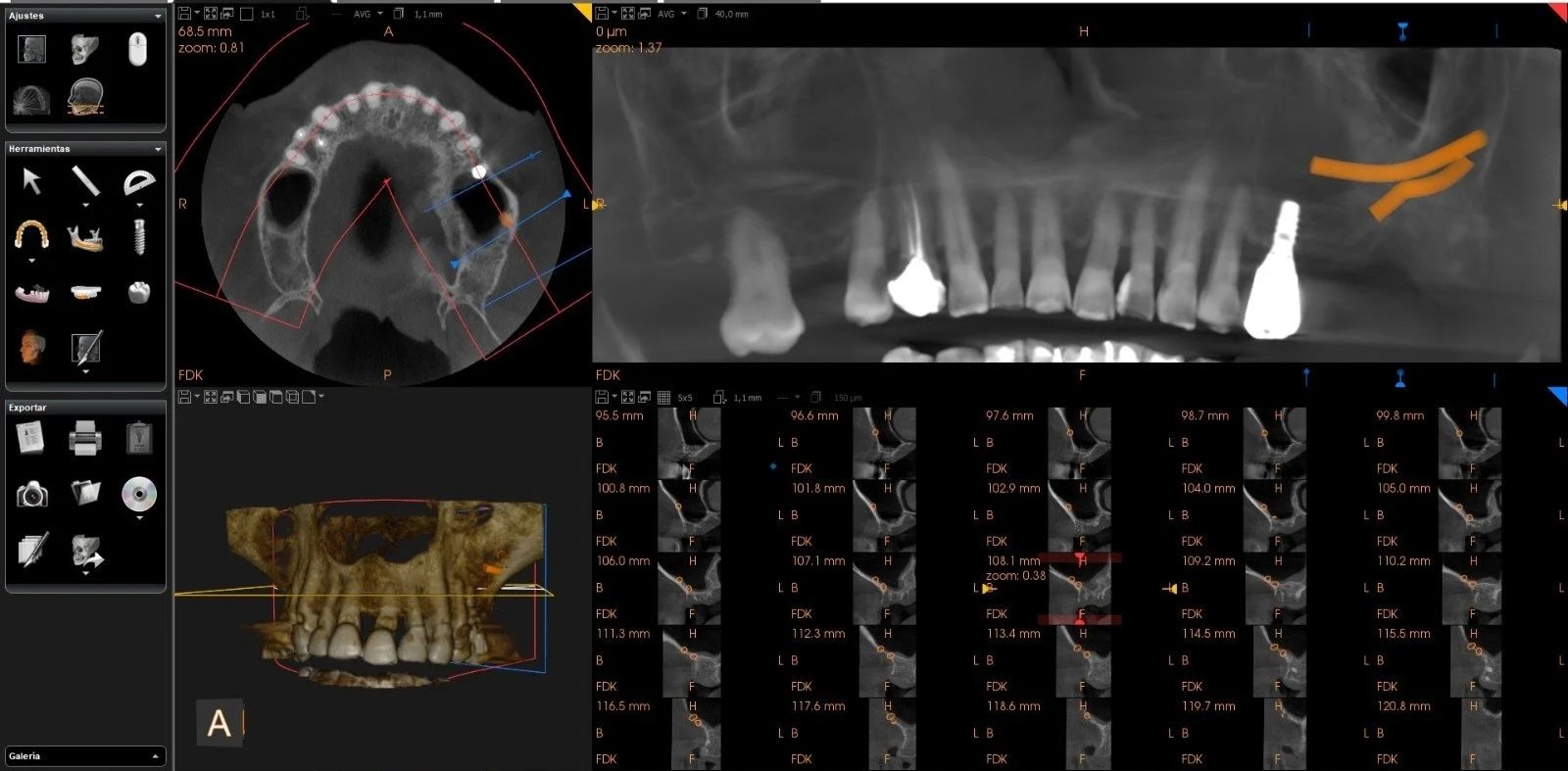
Task: Select the protractor angle measurement tool
Action: coord(139,182)
